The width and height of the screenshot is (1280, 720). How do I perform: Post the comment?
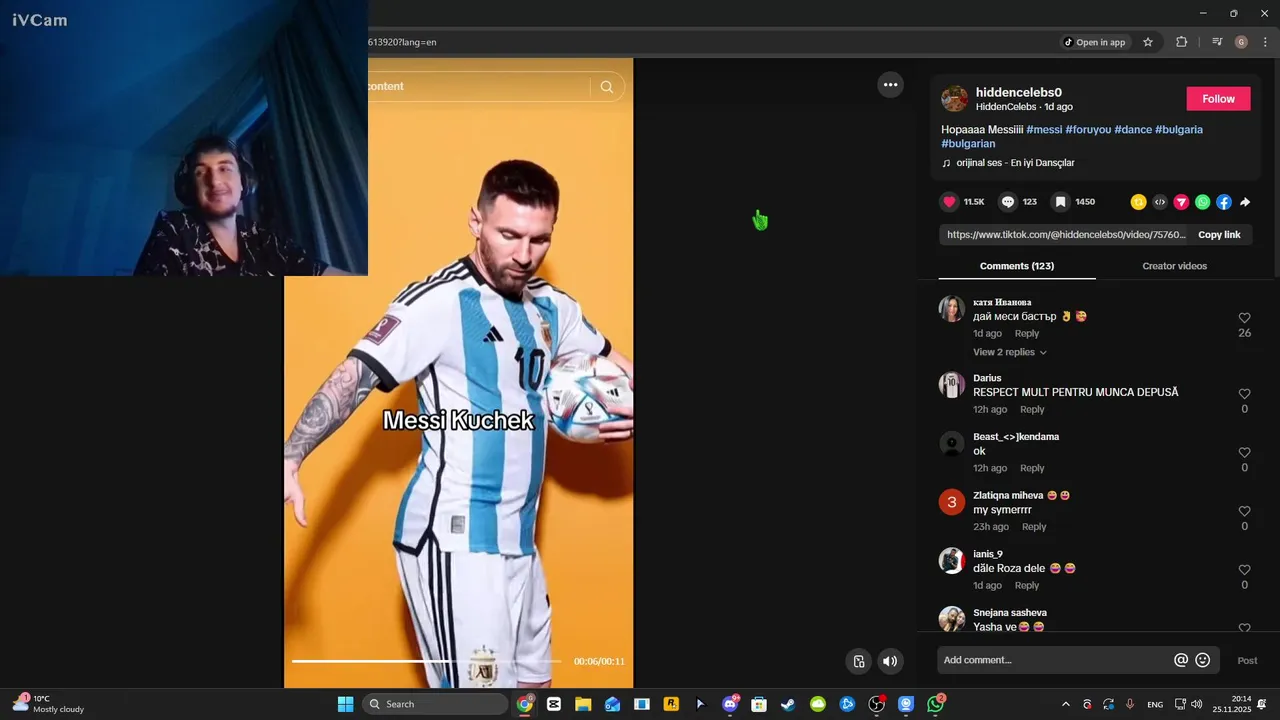tap(1247, 660)
